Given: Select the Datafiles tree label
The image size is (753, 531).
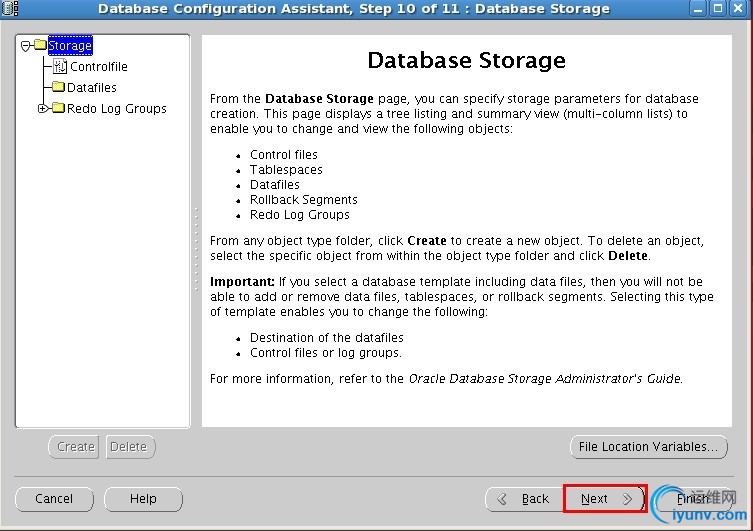Looking at the screenshot, I should [x=91, y=88].
